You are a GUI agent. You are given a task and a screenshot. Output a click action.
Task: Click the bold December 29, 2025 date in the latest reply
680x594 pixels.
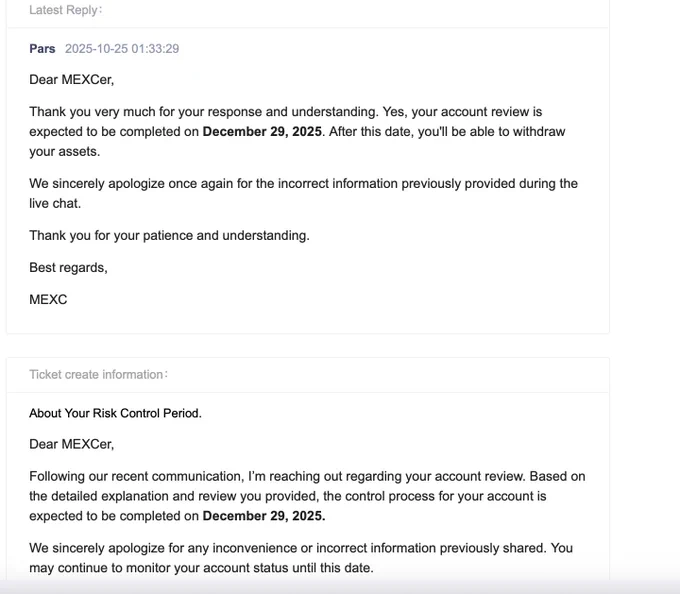click(262, 132)
